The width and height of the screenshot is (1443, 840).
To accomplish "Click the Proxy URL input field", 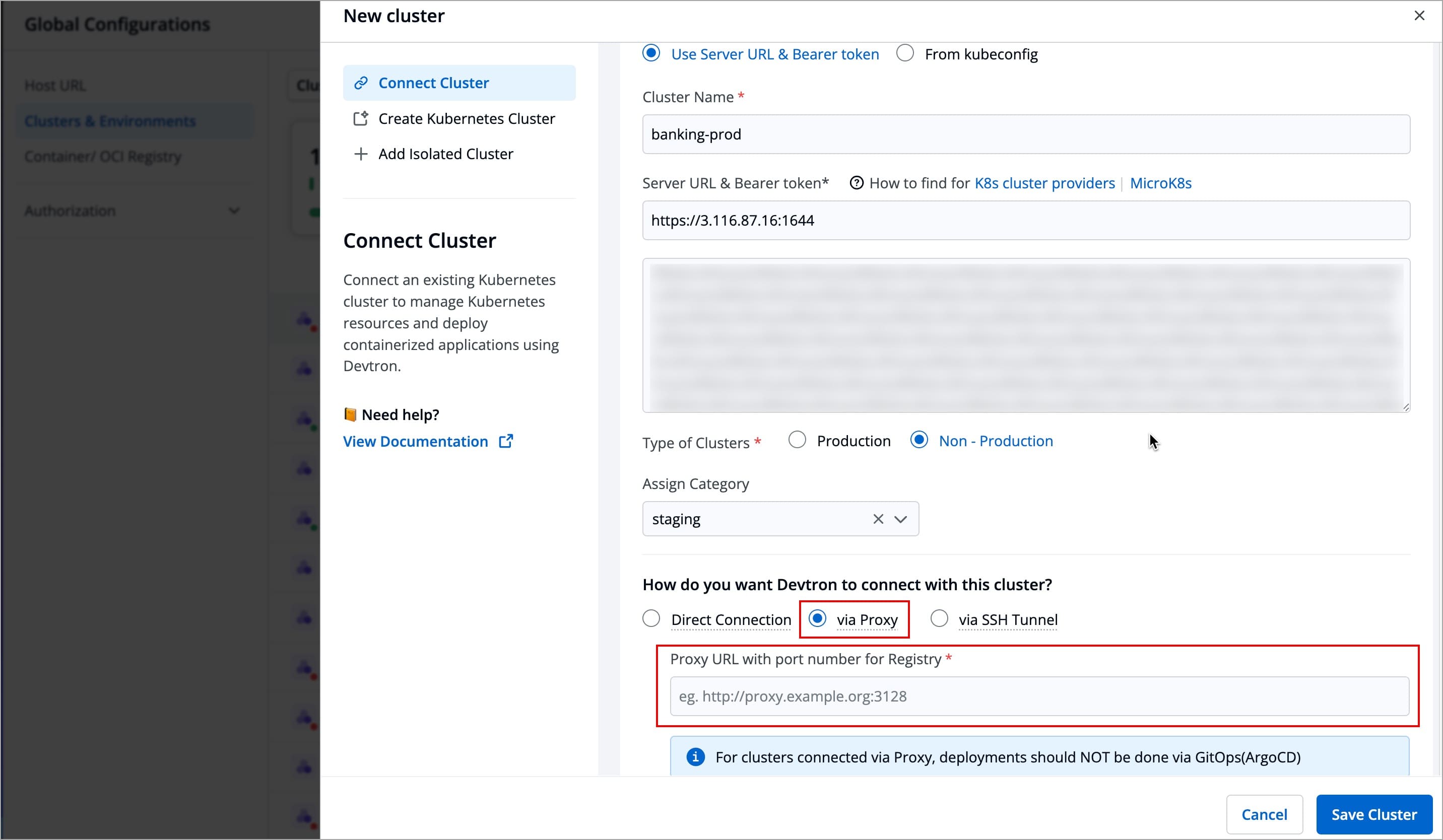I will coord(1039,696).
